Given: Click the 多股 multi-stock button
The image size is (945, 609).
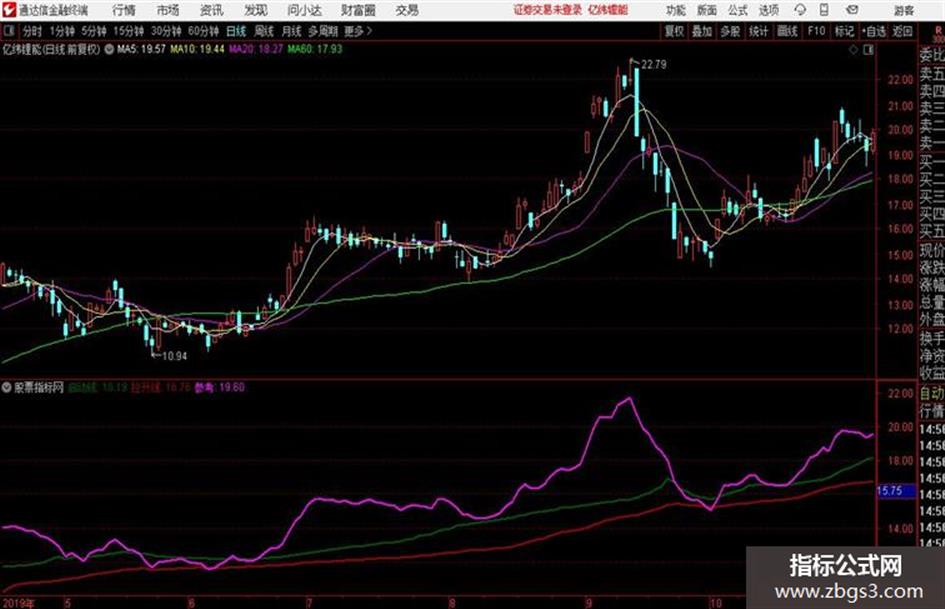Looking at the screenshot, I should tap(730, 31).
